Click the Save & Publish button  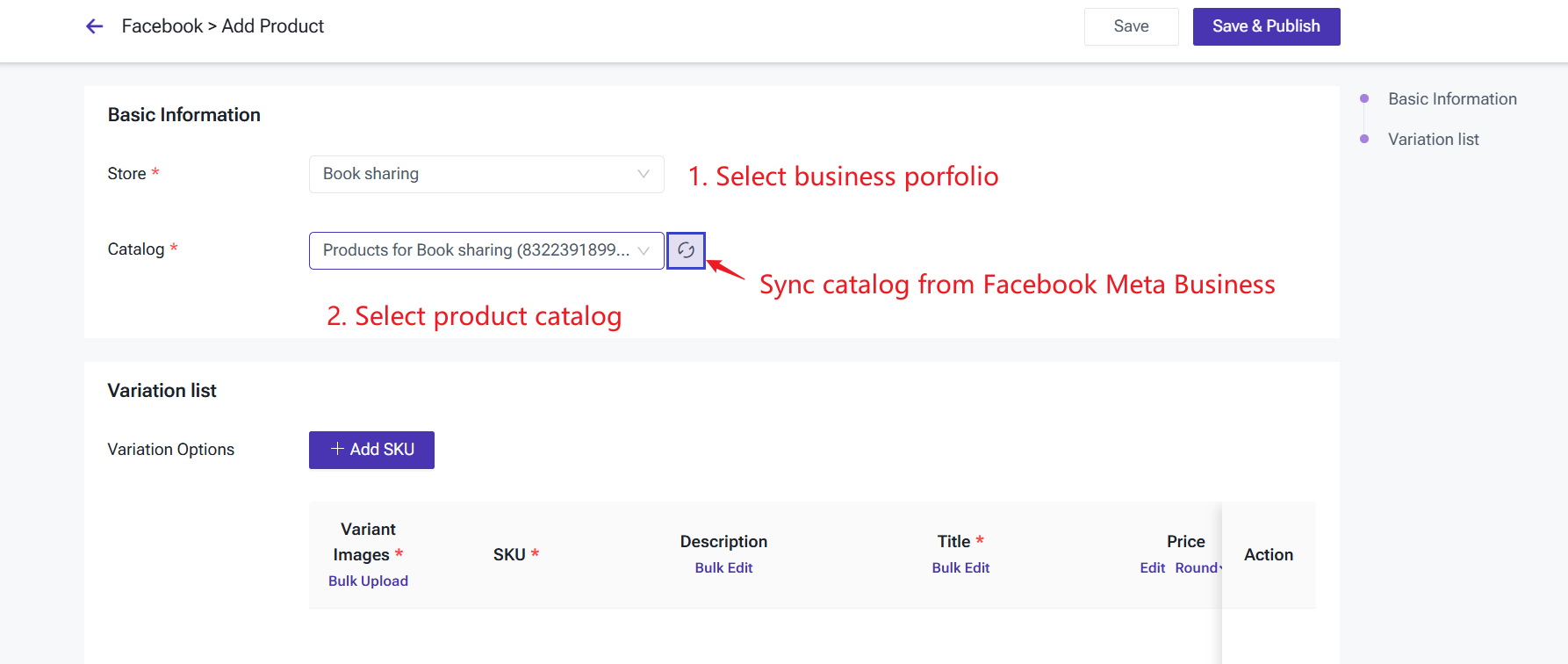[x=1265, y=26]
